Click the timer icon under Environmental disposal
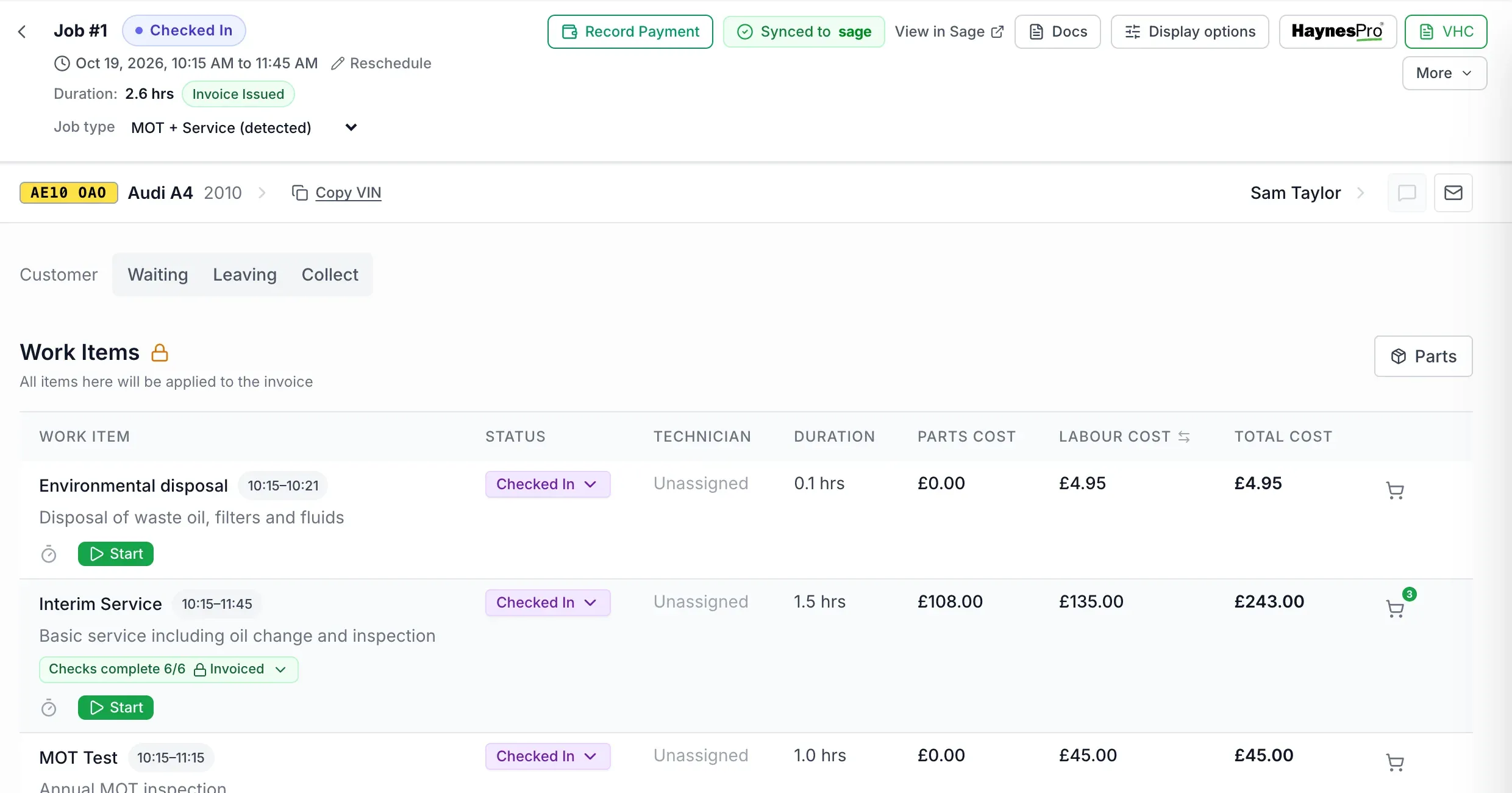This screenshot has width=1512, height=793. point(49,554)
